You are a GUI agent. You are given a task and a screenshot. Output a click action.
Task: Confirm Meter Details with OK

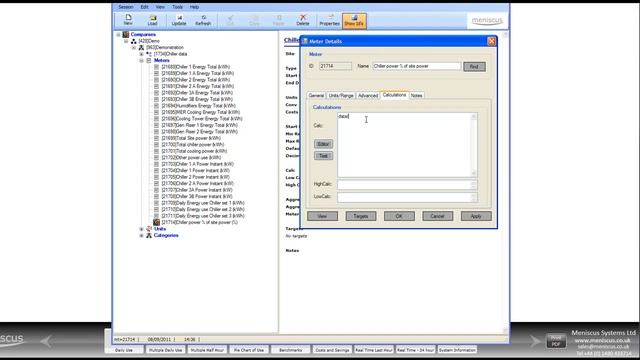399,216
